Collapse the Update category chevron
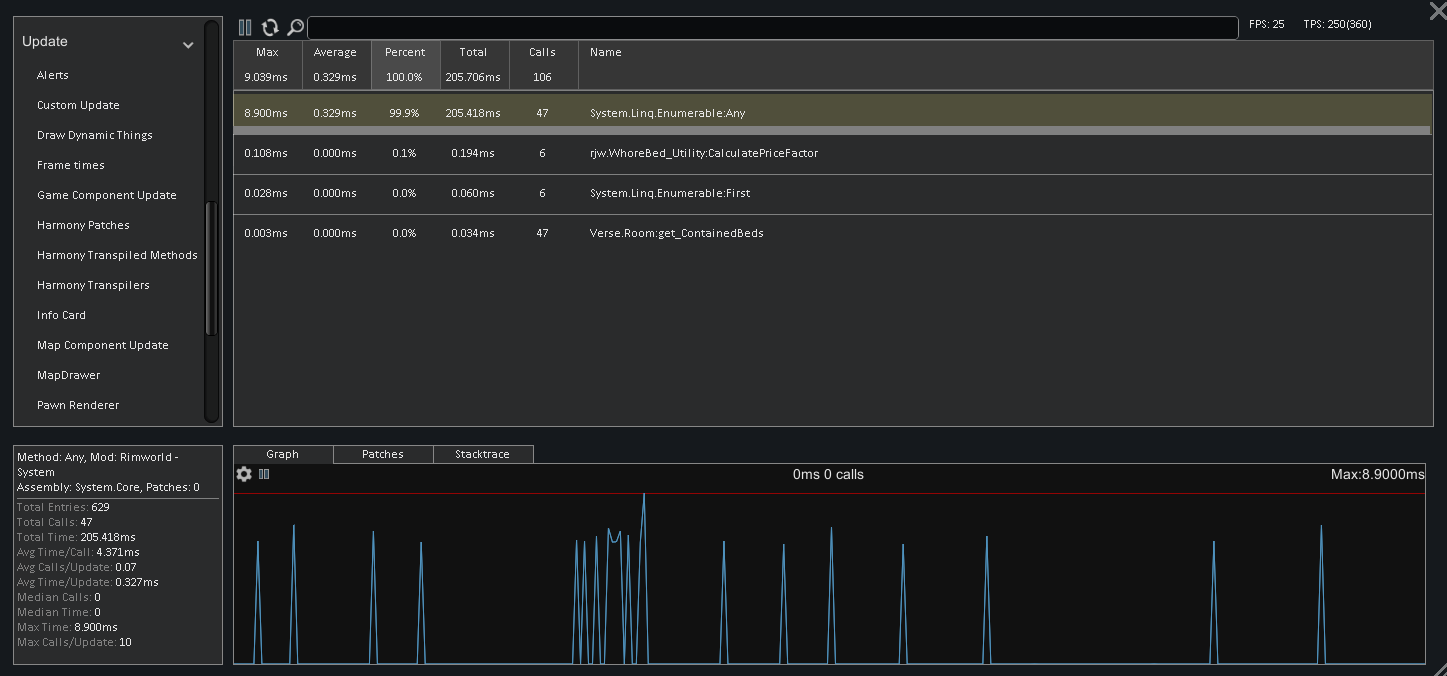 coord(188,44)
